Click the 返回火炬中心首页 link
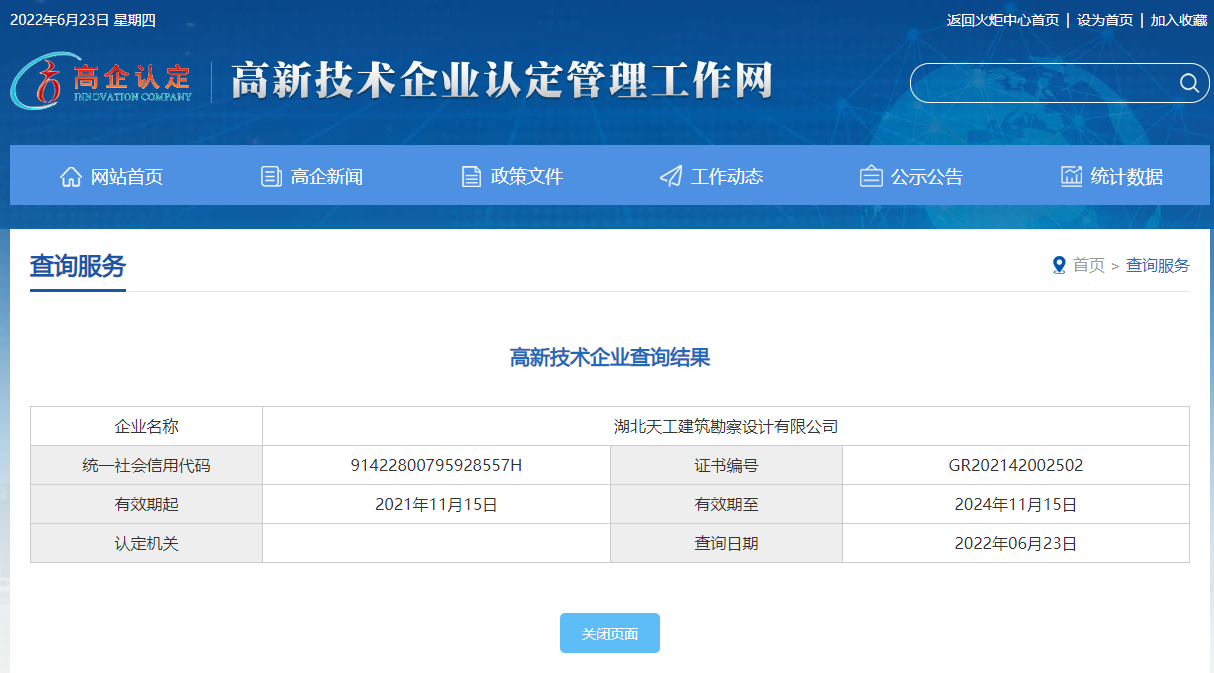1214x673 pixels. click(1002, 20)
